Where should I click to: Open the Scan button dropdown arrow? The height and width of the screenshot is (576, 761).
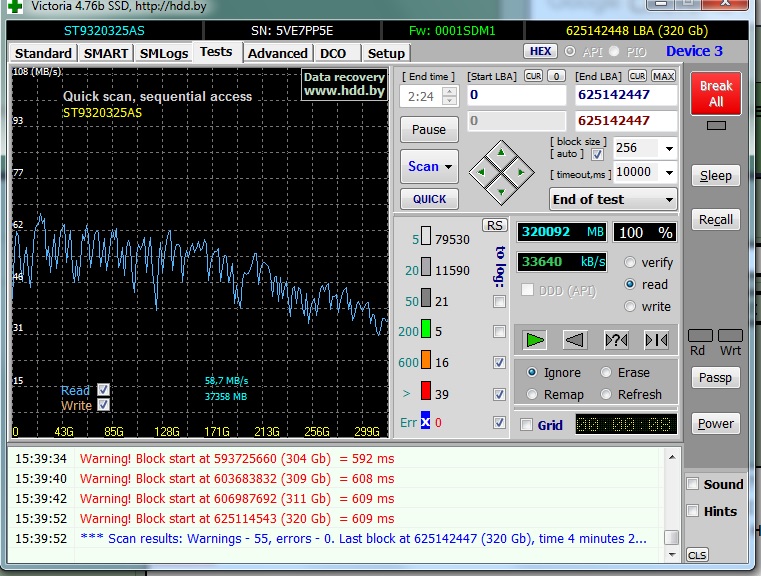point(448,166)
